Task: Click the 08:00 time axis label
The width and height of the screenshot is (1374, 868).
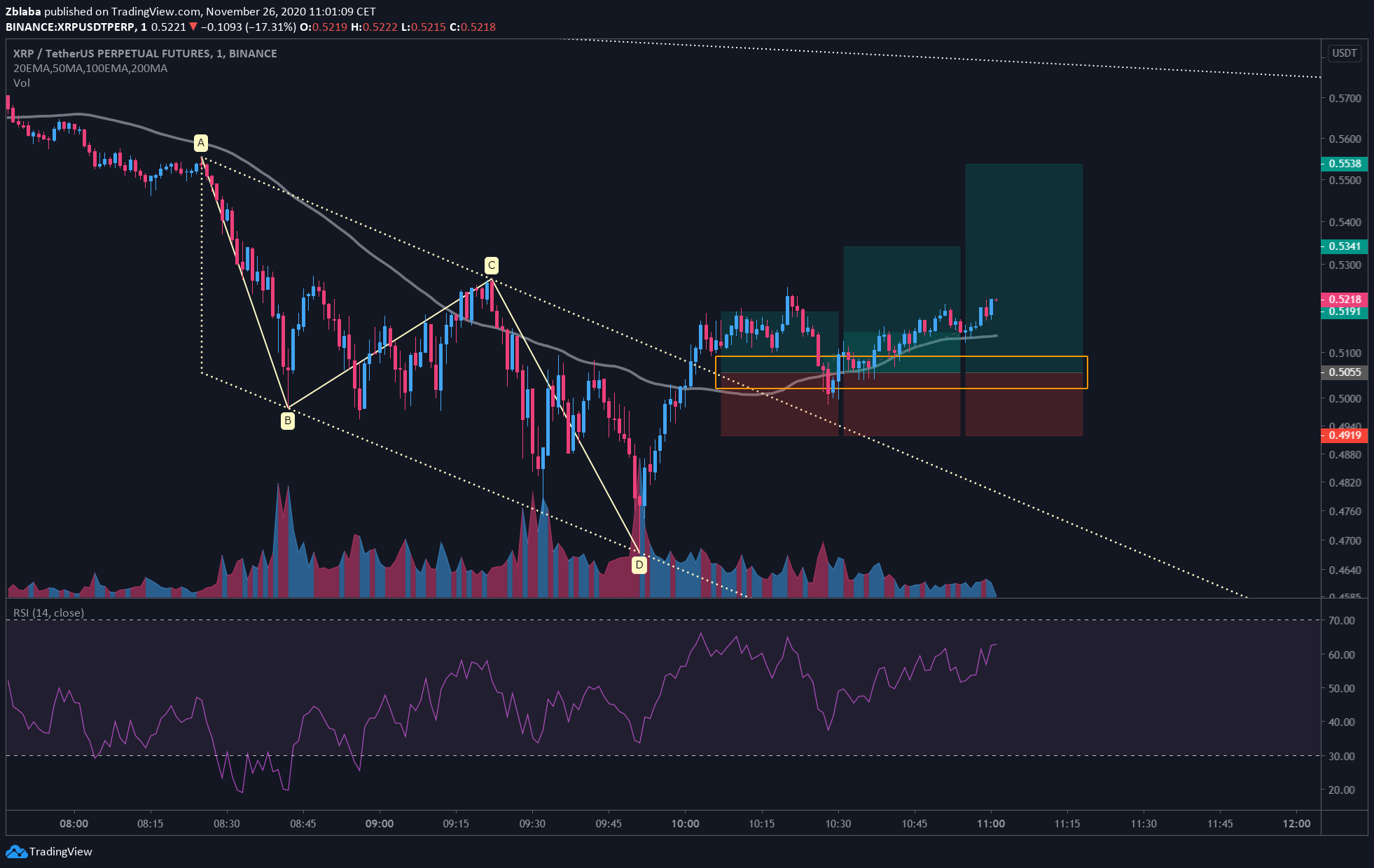Action: (74, 824)
